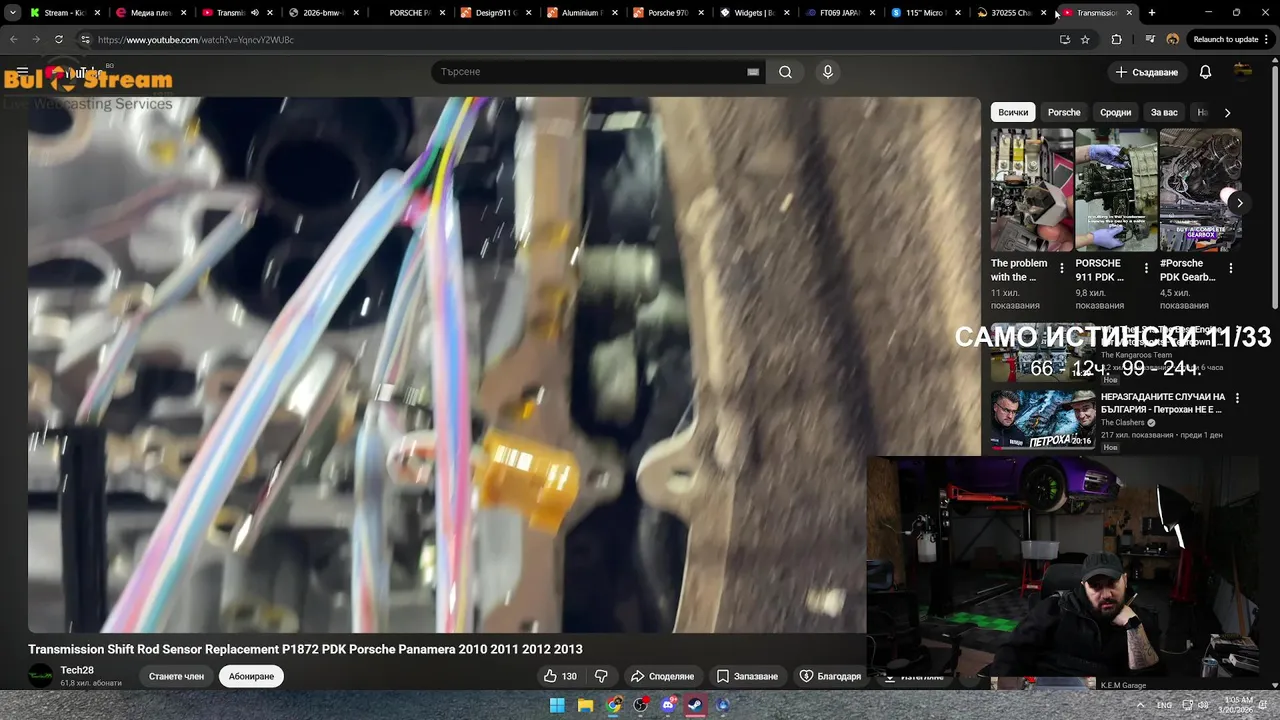Open the Chrome extensions puzzle icon

pyautogui.click(x=1117, y=39)
